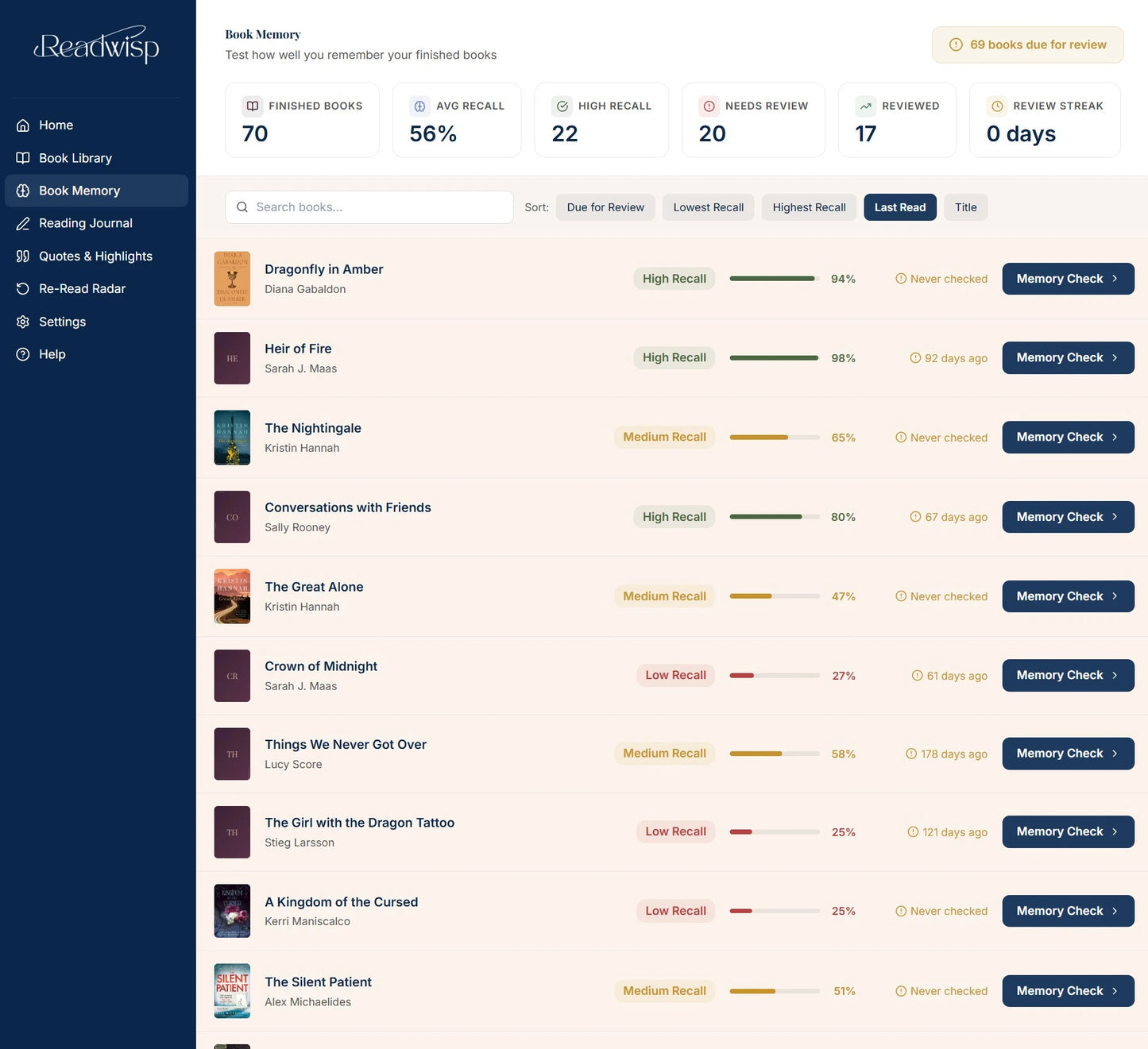The height and width of the screenshot is (1049, 1148).
Task: Click the alert icon beside Dragonfly in Amber's Never checked
Action: [x=901, y=279]
